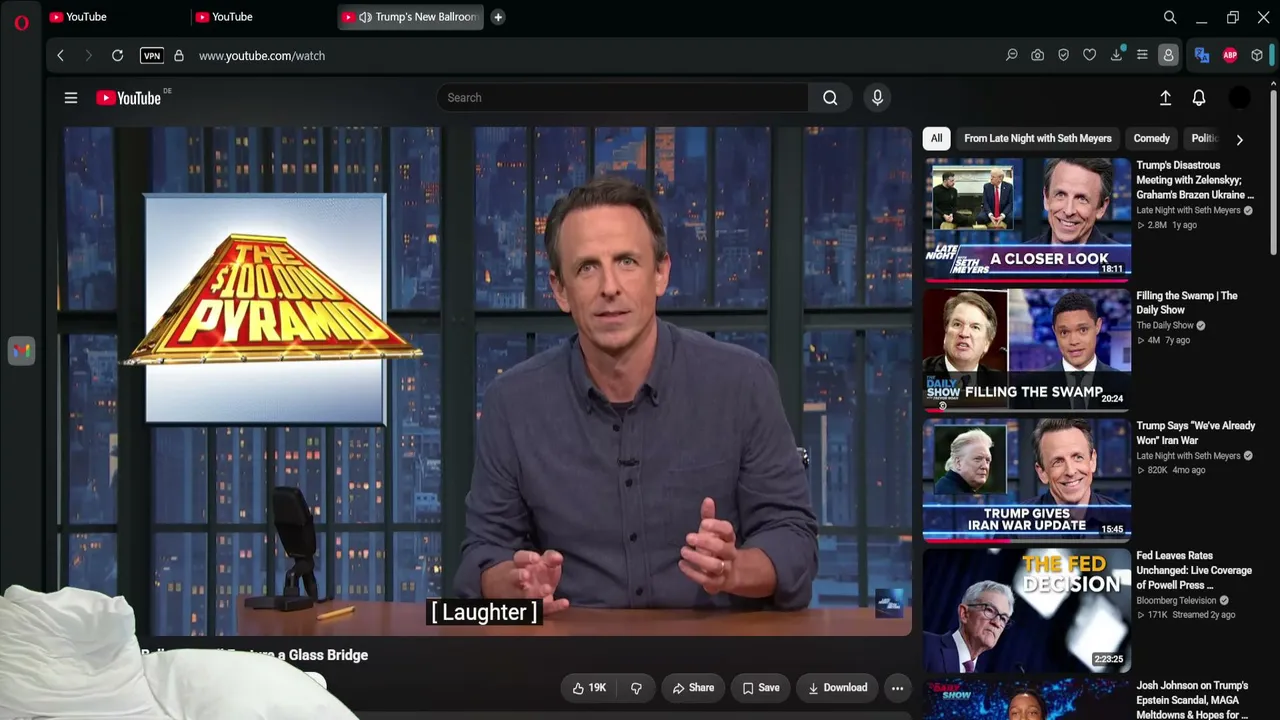The image size is (1280, 720).
Task: Open the privacy protection shield icon
Action: point(1064,56)
